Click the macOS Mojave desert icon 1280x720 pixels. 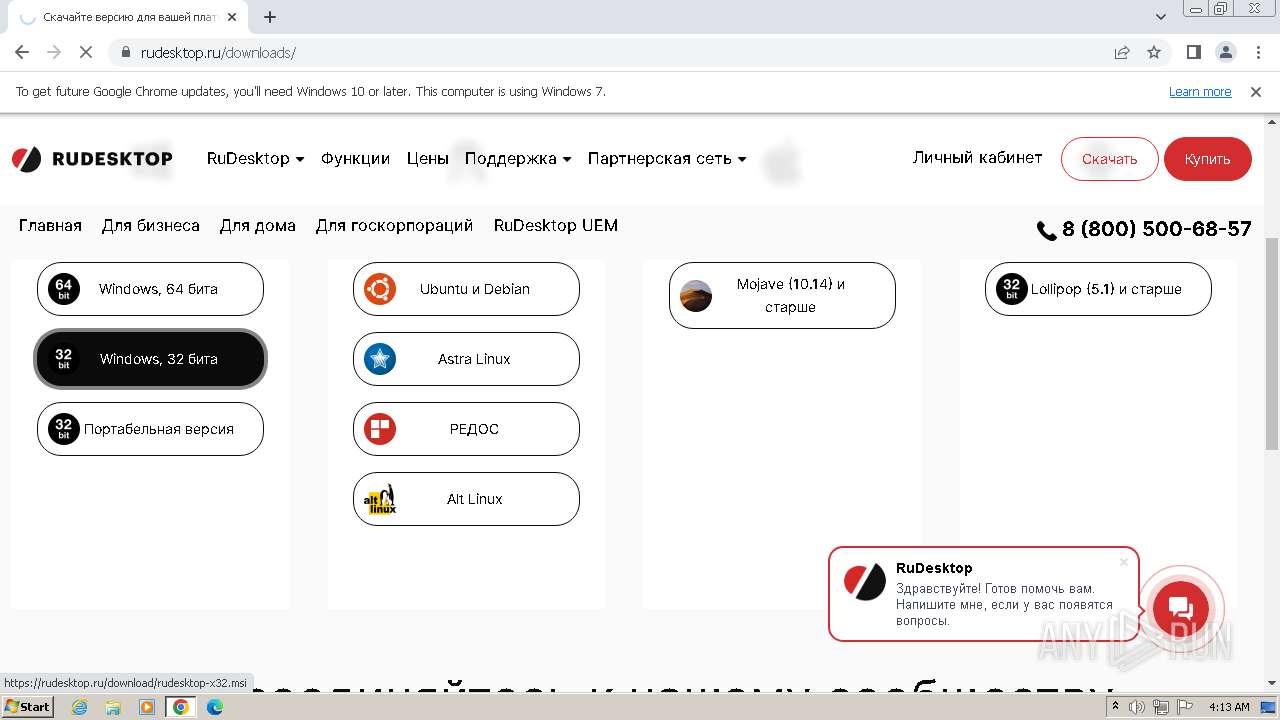coord(696,295)
